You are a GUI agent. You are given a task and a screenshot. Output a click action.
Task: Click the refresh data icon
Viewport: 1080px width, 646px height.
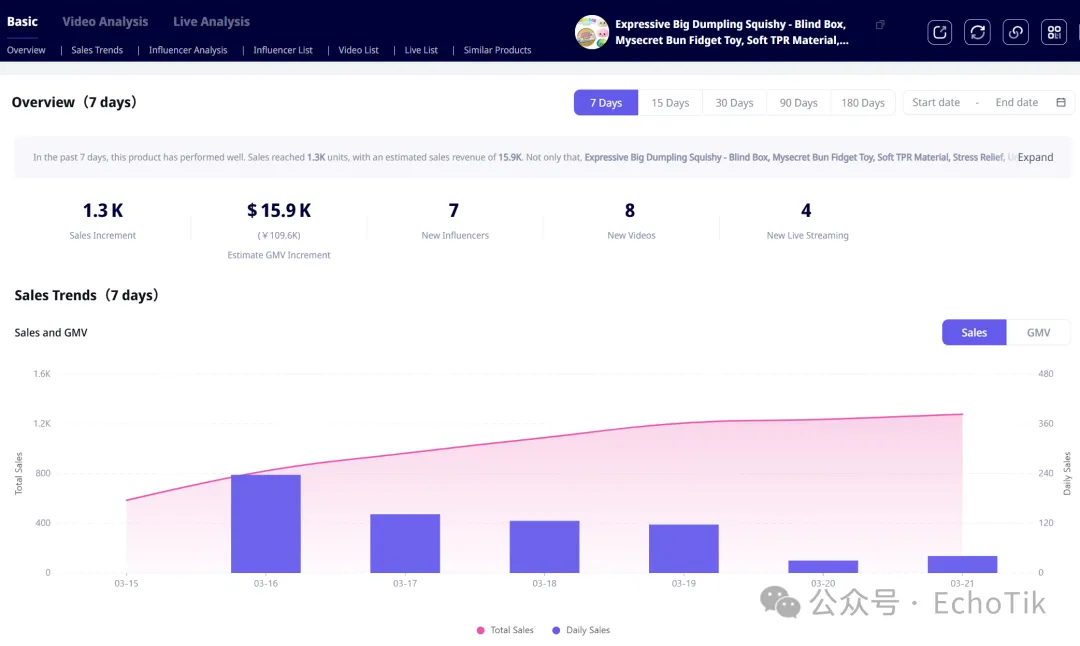[x=977, y=32]
